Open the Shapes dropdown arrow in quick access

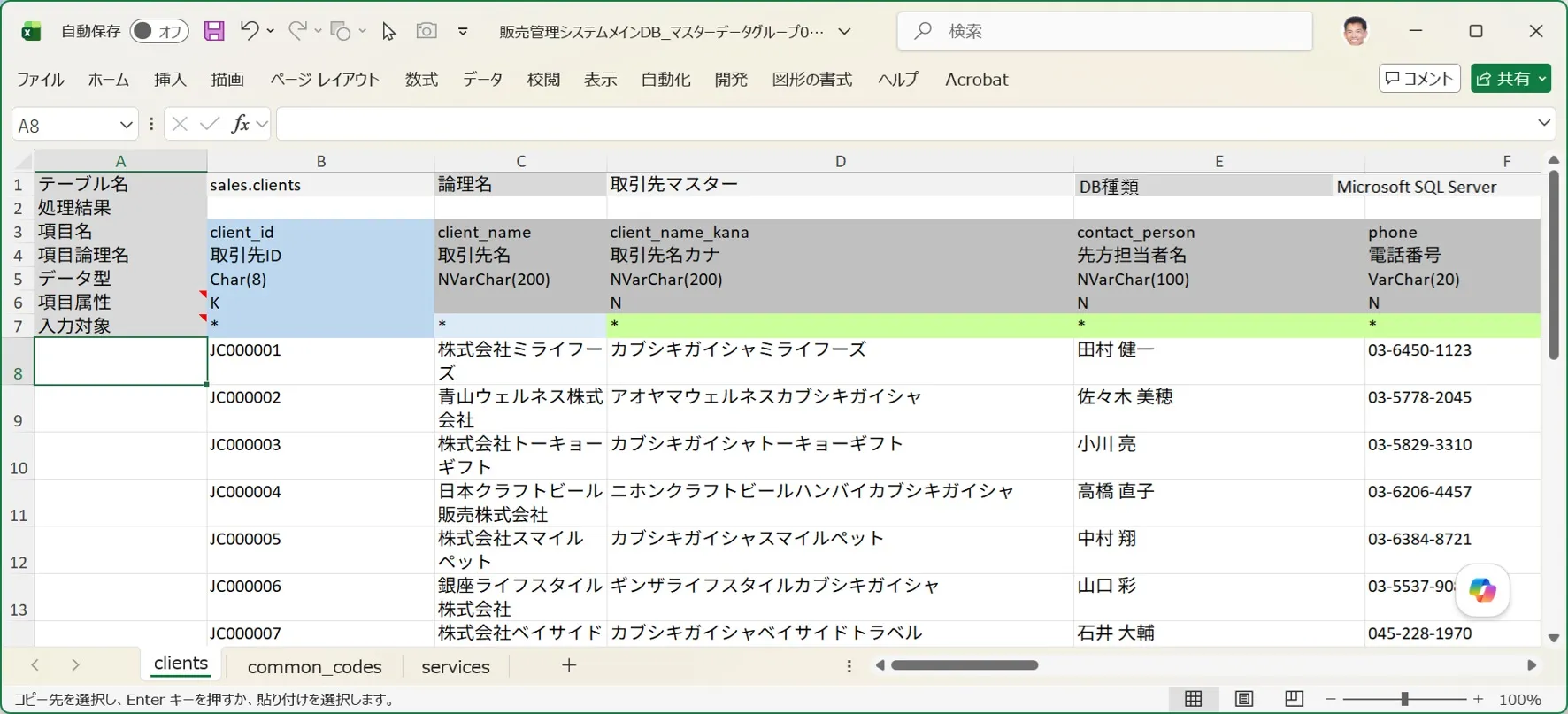363,31
